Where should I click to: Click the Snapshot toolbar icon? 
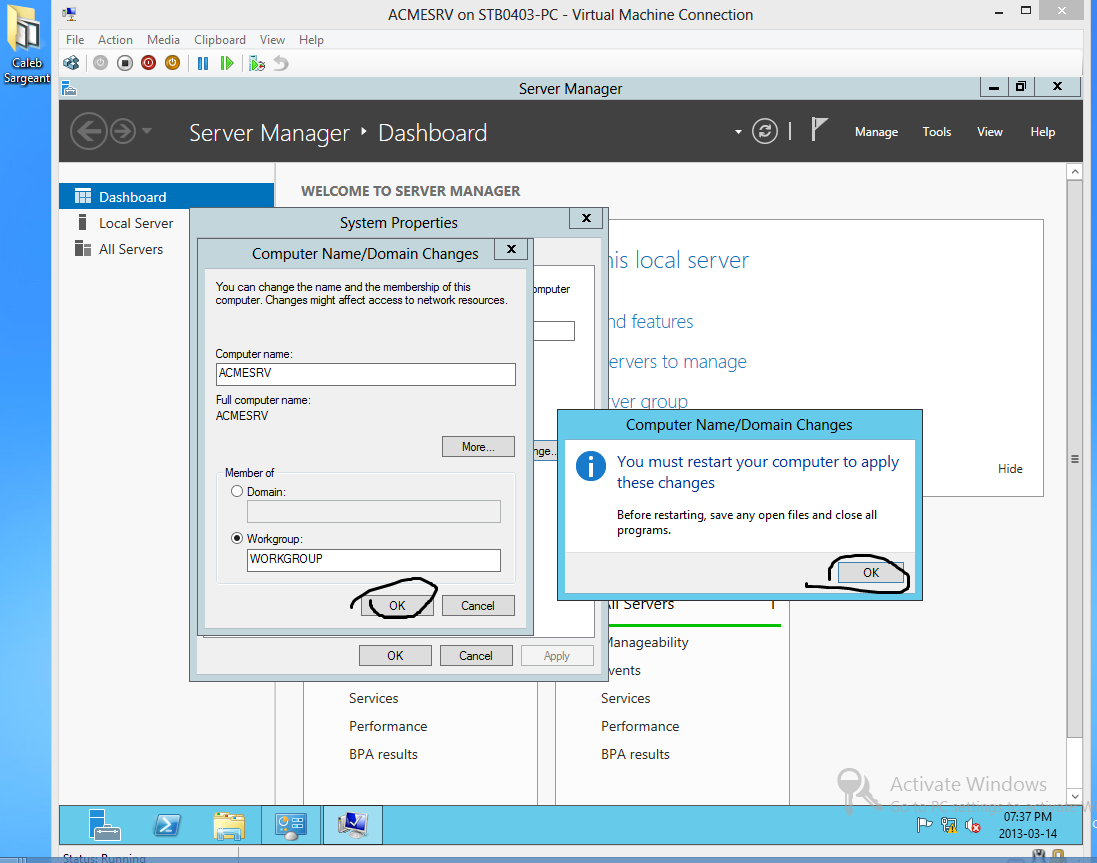(257, 64)
